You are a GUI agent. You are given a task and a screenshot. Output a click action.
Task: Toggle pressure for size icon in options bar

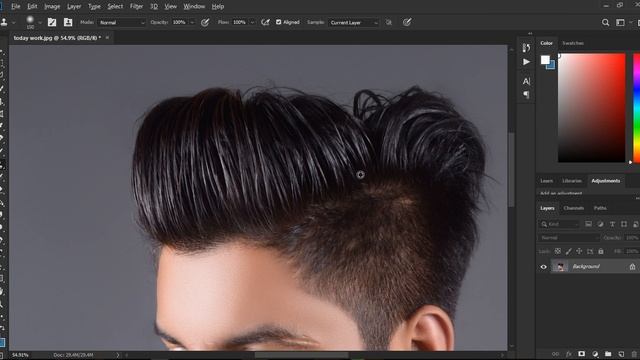click(407, 22)
